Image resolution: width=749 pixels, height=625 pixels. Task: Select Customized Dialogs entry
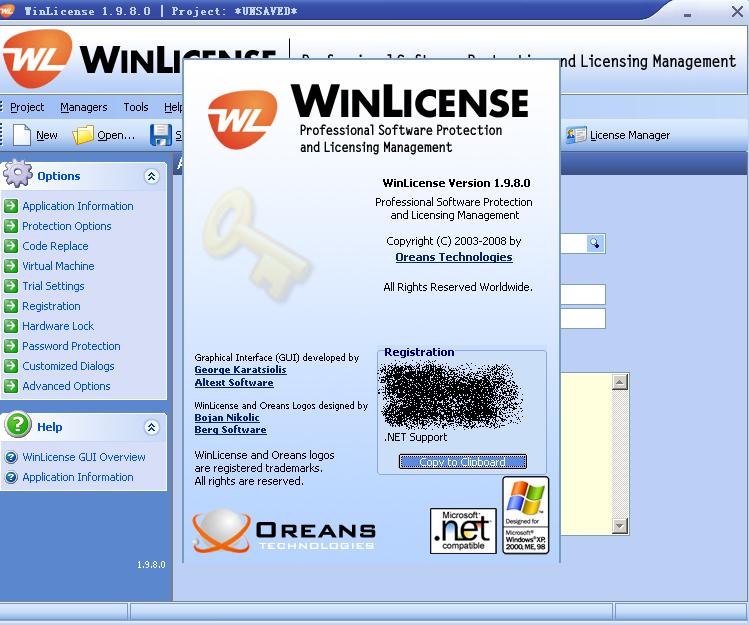point(68,366)
